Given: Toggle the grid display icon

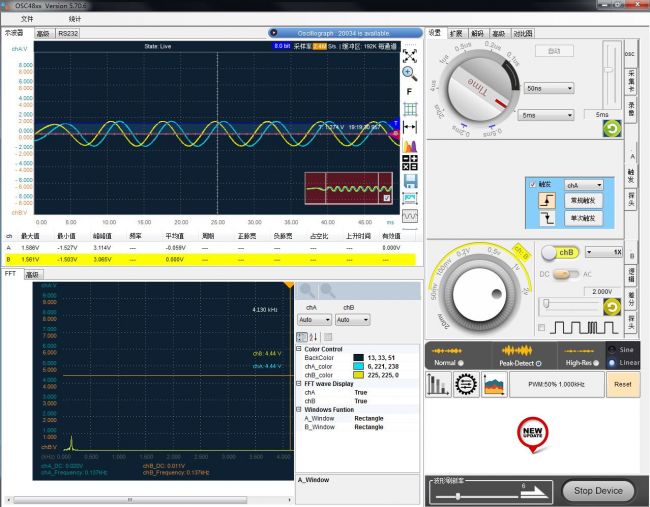Looking at the screenshot, I should pos(410,109).
